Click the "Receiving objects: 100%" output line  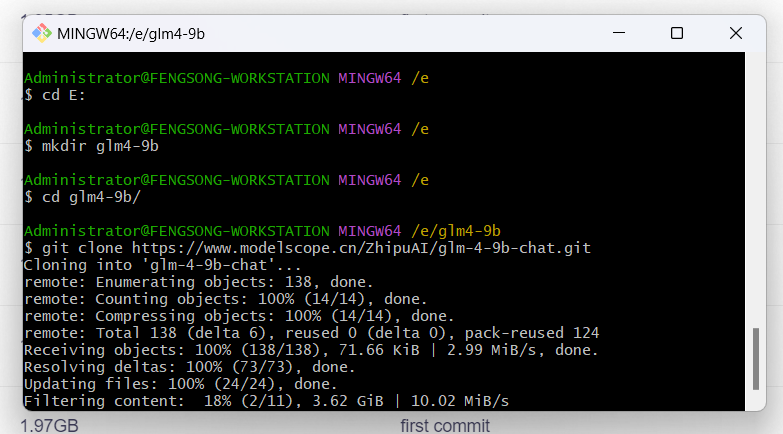point(310,350)
